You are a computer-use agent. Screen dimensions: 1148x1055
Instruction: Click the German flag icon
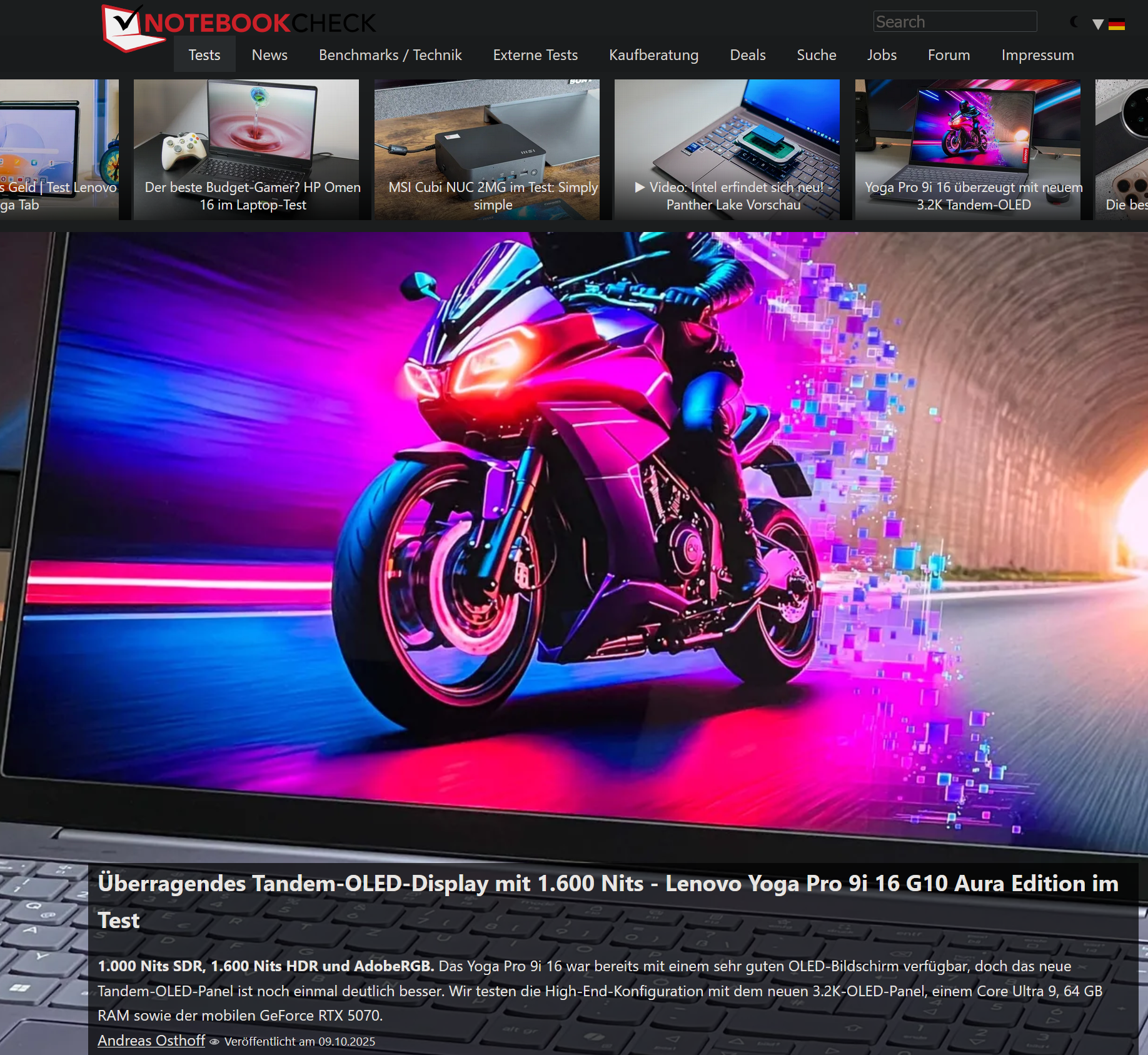click(x=1117, y=24)
